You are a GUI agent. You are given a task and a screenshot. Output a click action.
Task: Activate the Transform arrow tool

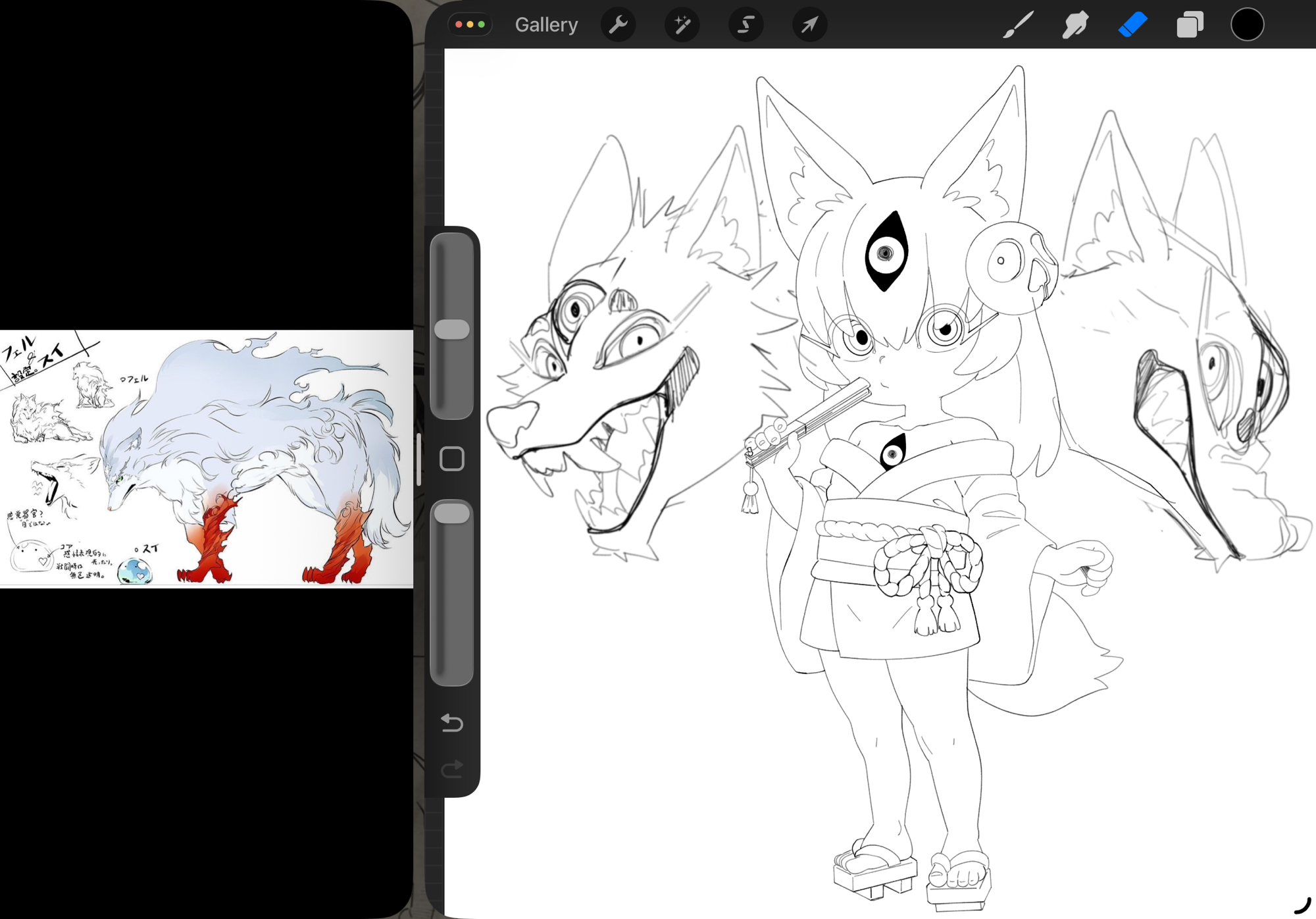[809, 25]
